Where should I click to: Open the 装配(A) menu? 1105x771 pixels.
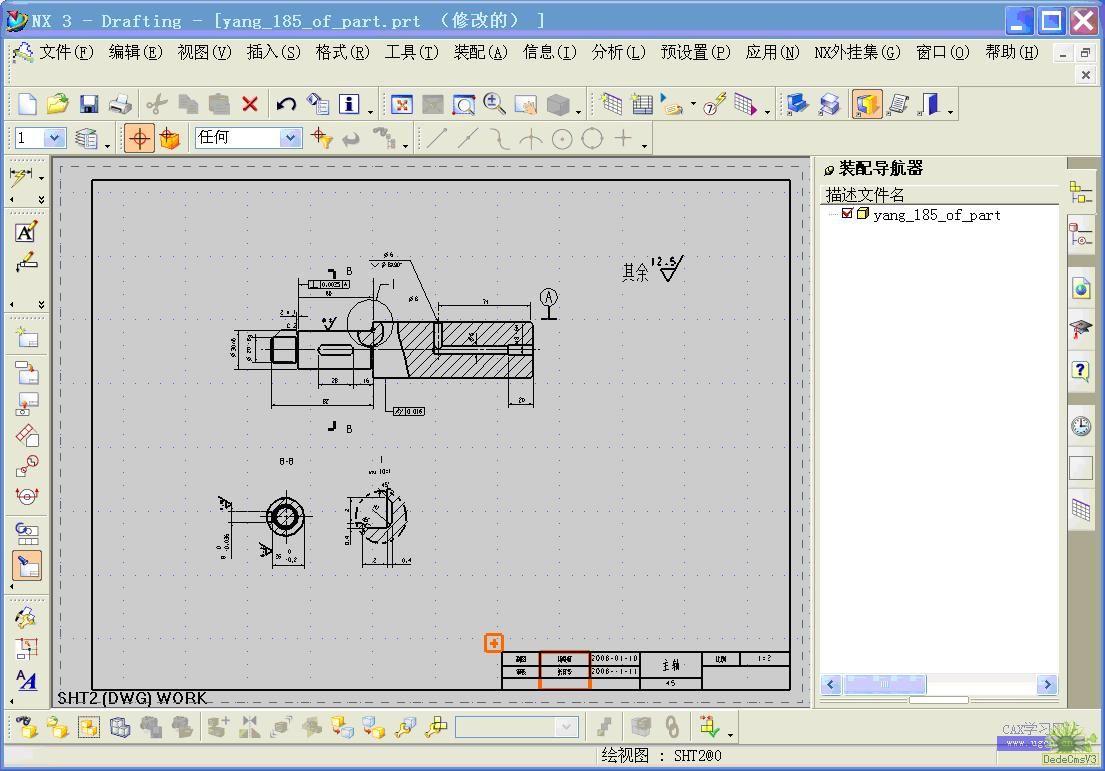(x=480, y=52)
